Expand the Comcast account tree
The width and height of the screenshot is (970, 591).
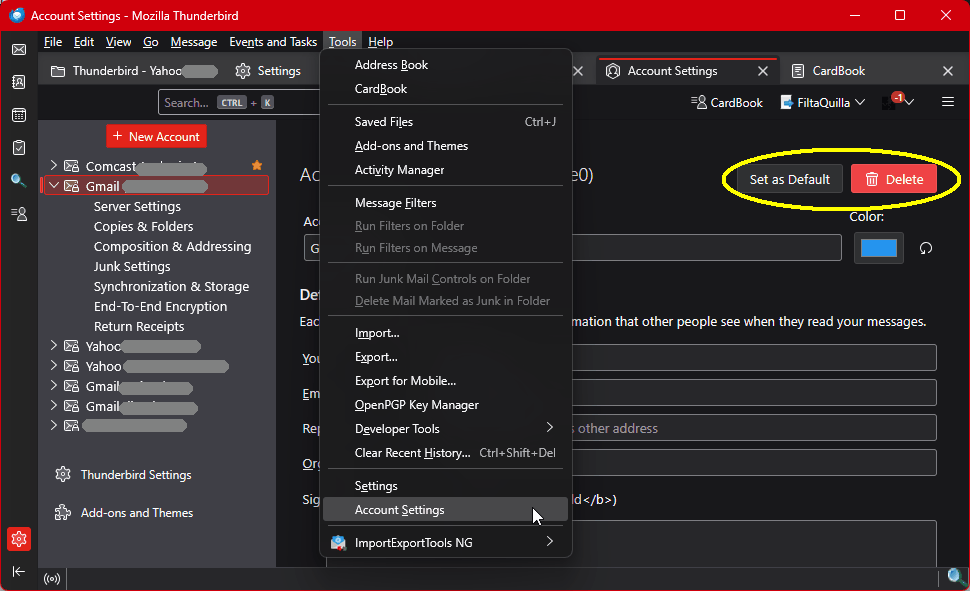[54, 165]
